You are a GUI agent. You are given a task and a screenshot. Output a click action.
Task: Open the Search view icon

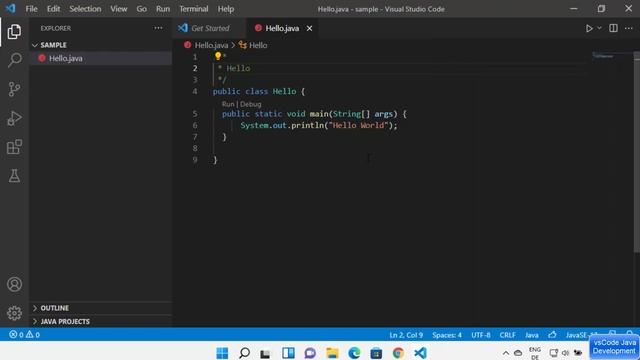point(14,60)
